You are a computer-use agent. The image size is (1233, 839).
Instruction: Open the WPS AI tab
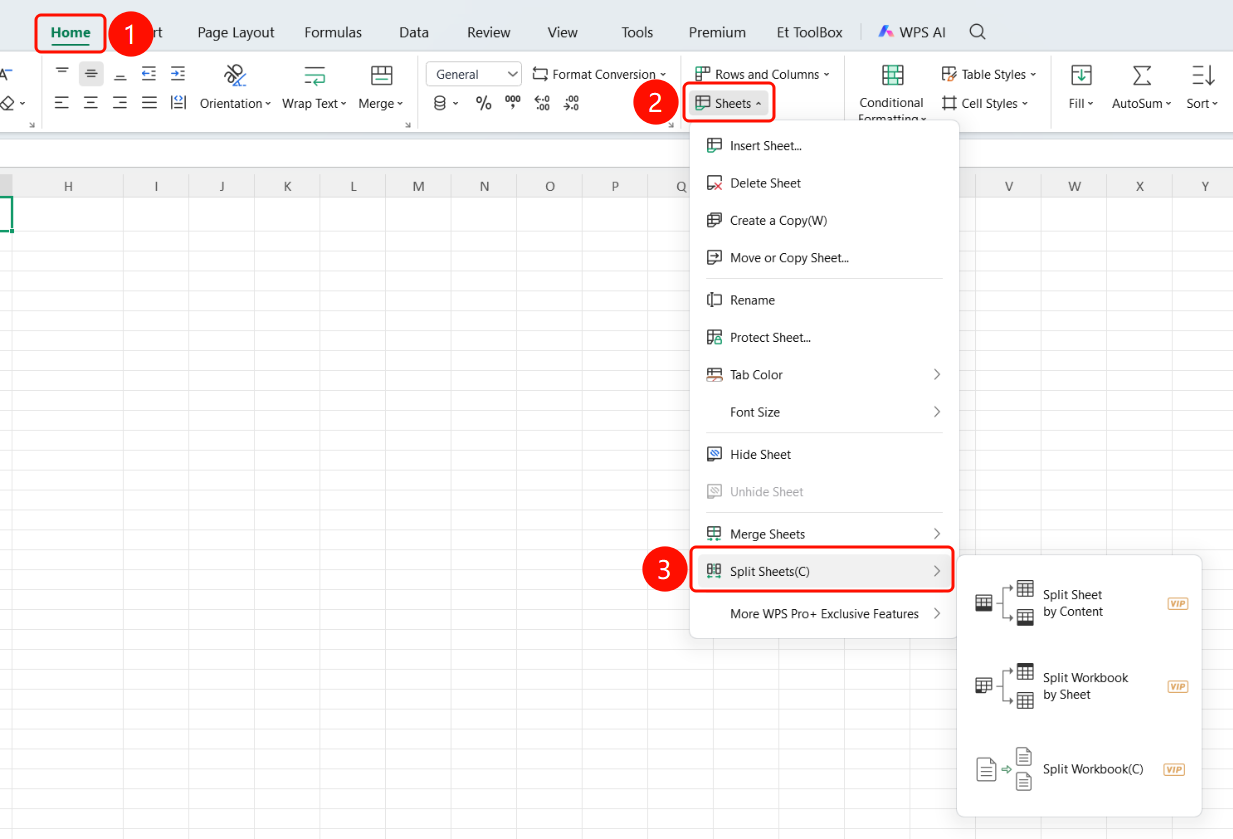pos(912,32)
